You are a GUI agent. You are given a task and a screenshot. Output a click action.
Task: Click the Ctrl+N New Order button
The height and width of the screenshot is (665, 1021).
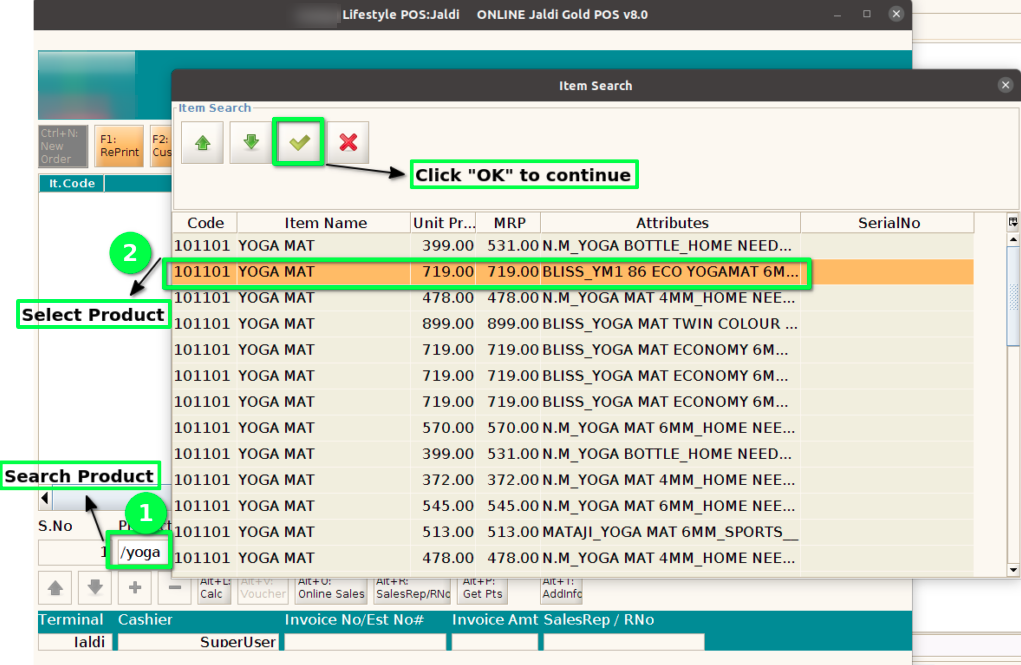point(63,146)
